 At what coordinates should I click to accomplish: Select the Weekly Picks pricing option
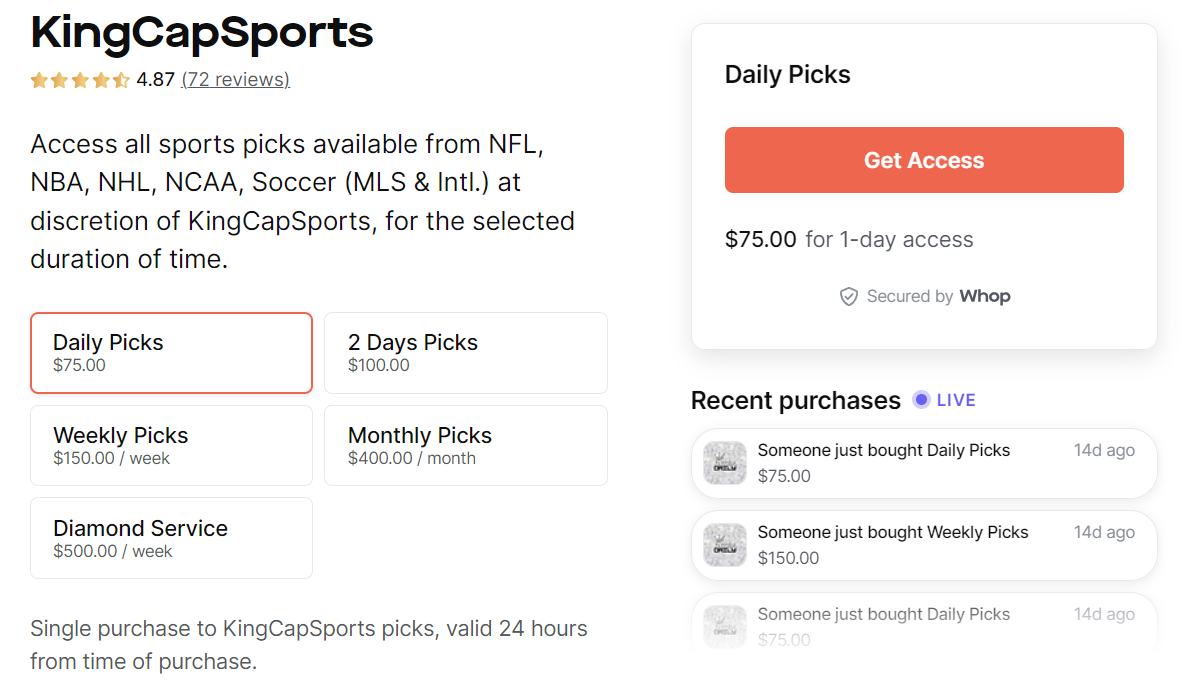point(171,445)
